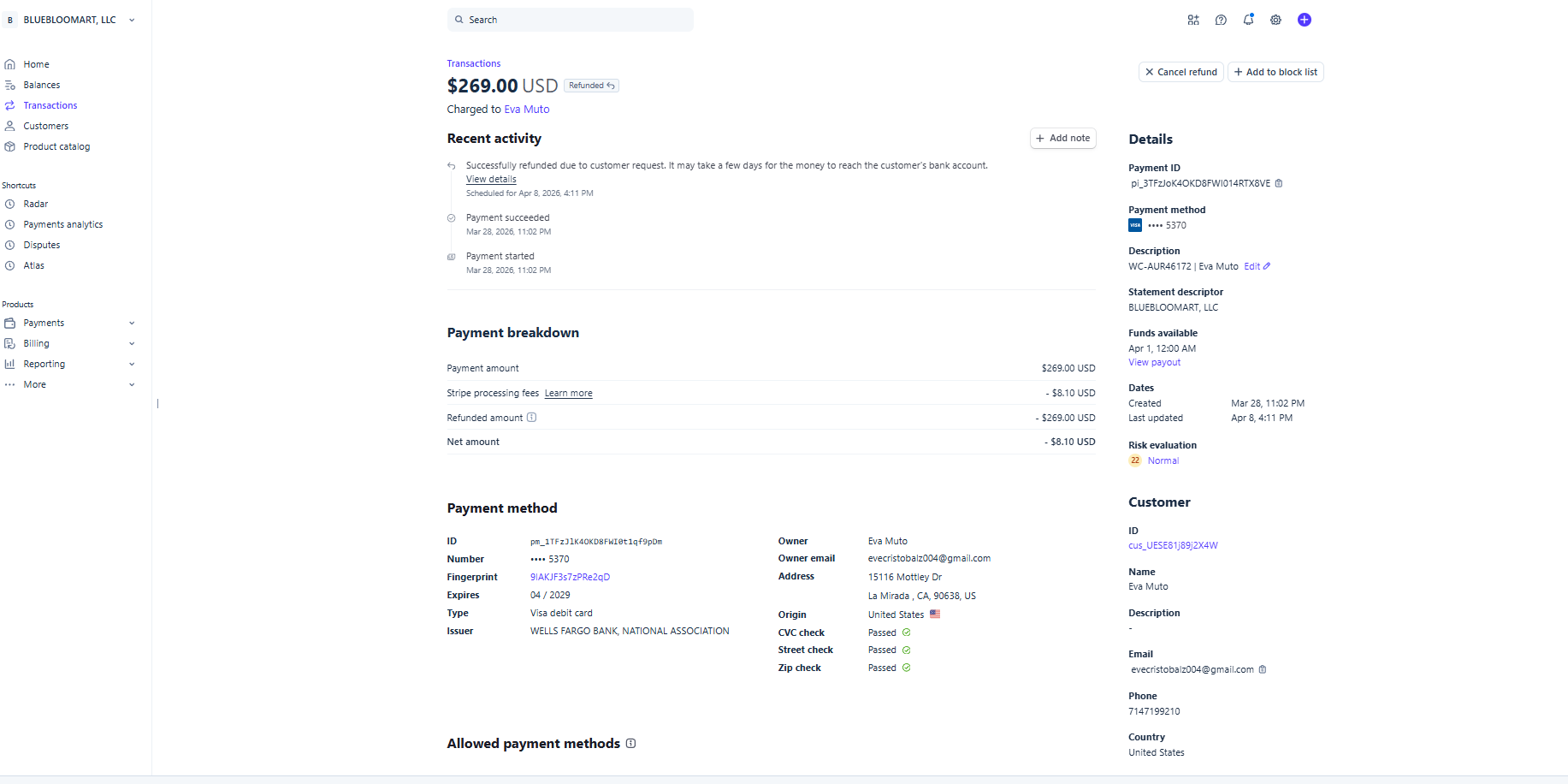Click the Allowed payment methods info icon

coord(630,743)
